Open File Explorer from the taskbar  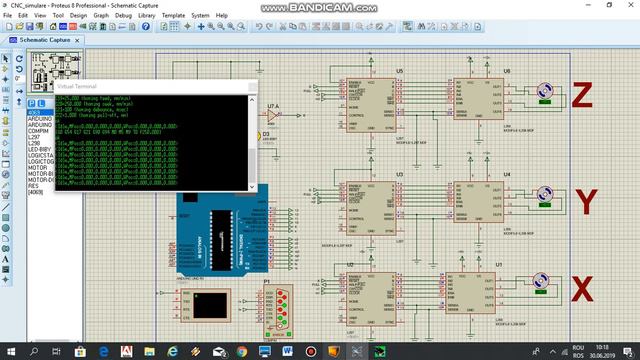coord(149,351)
